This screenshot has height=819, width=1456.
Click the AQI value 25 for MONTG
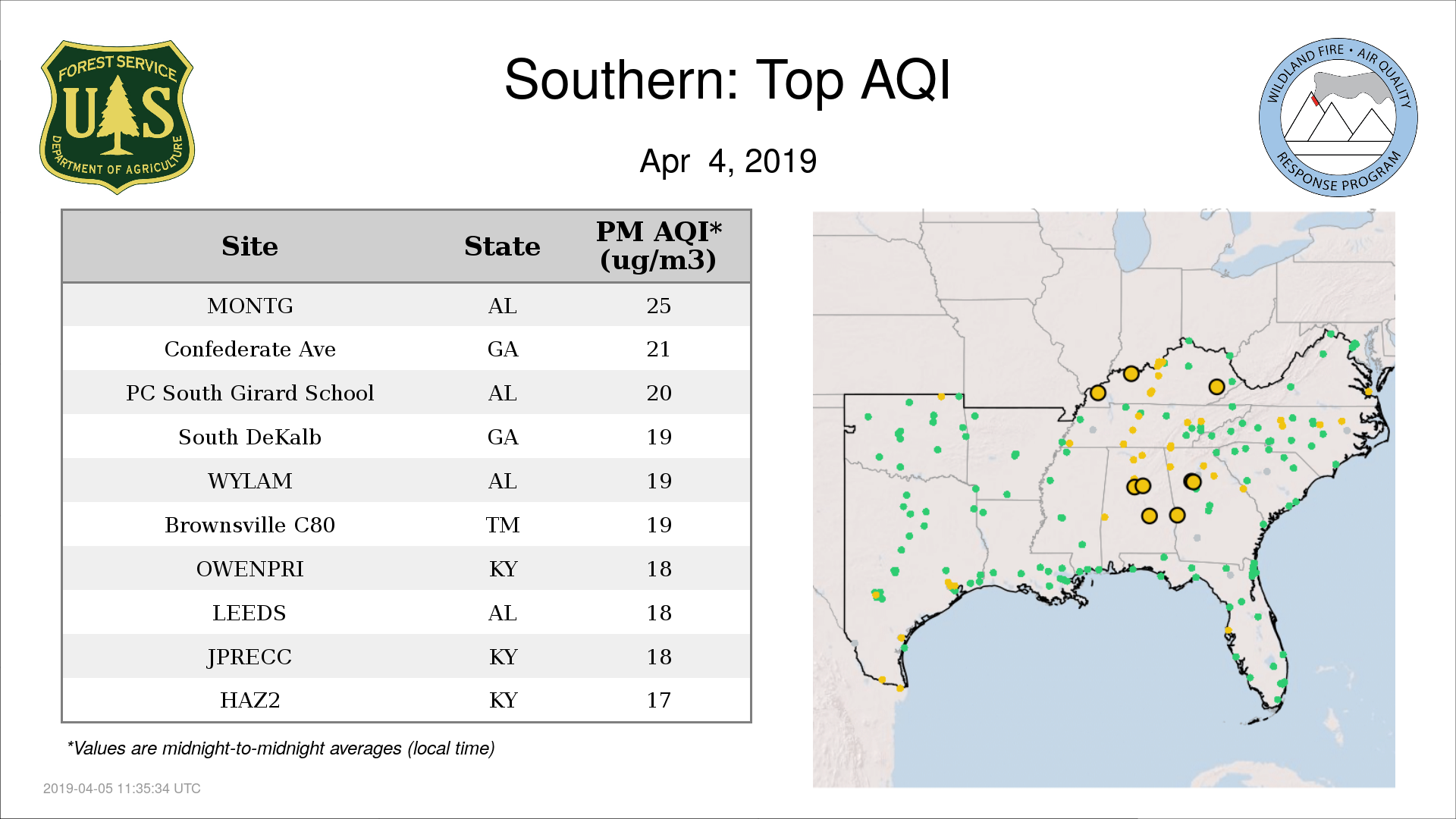(x=658, y=306)
